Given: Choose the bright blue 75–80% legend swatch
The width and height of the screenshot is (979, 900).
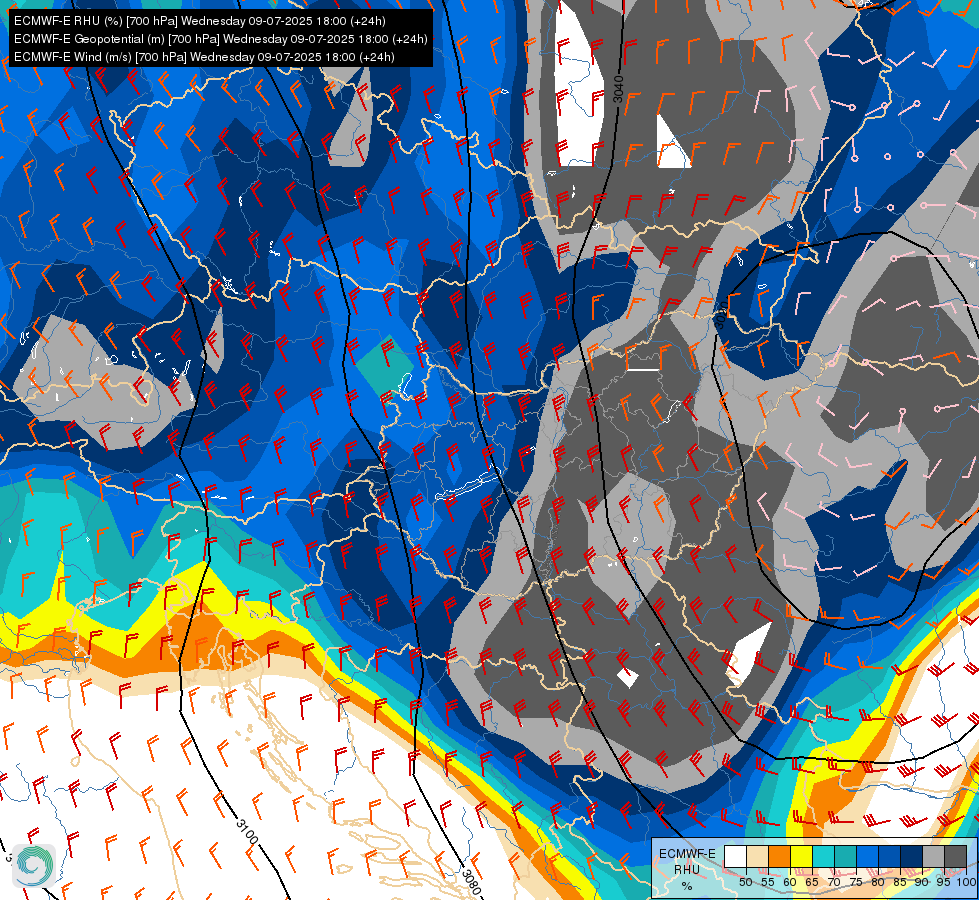Looking at the screenshot, I should 868,856.
